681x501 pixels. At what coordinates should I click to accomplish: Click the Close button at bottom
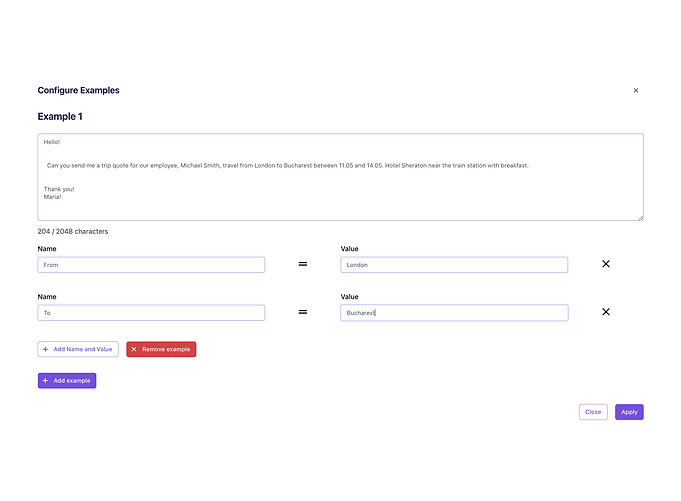tap(593, 412)
